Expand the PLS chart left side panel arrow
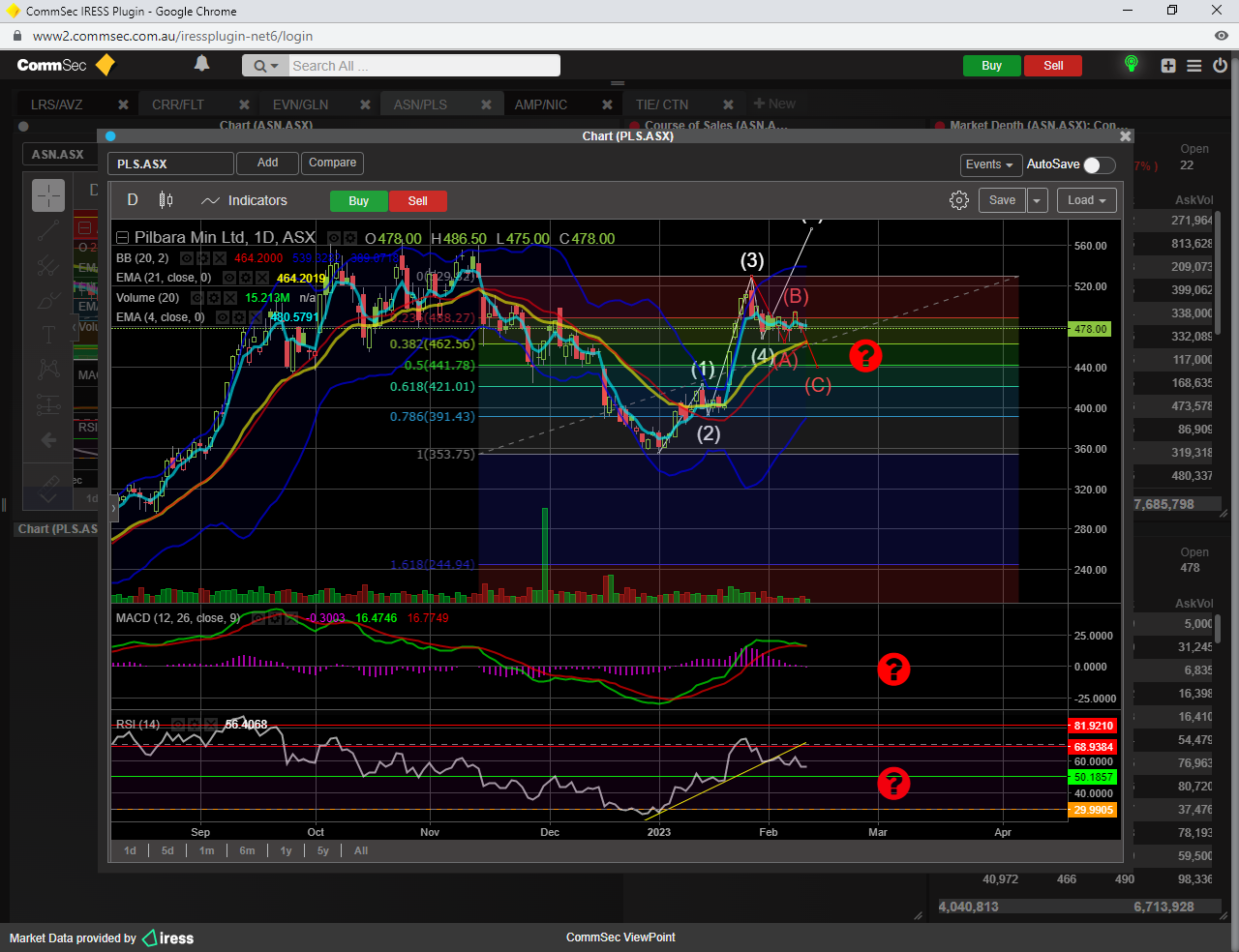The image size is (1239, 952). pyautogui.click(x=114, y=507)
